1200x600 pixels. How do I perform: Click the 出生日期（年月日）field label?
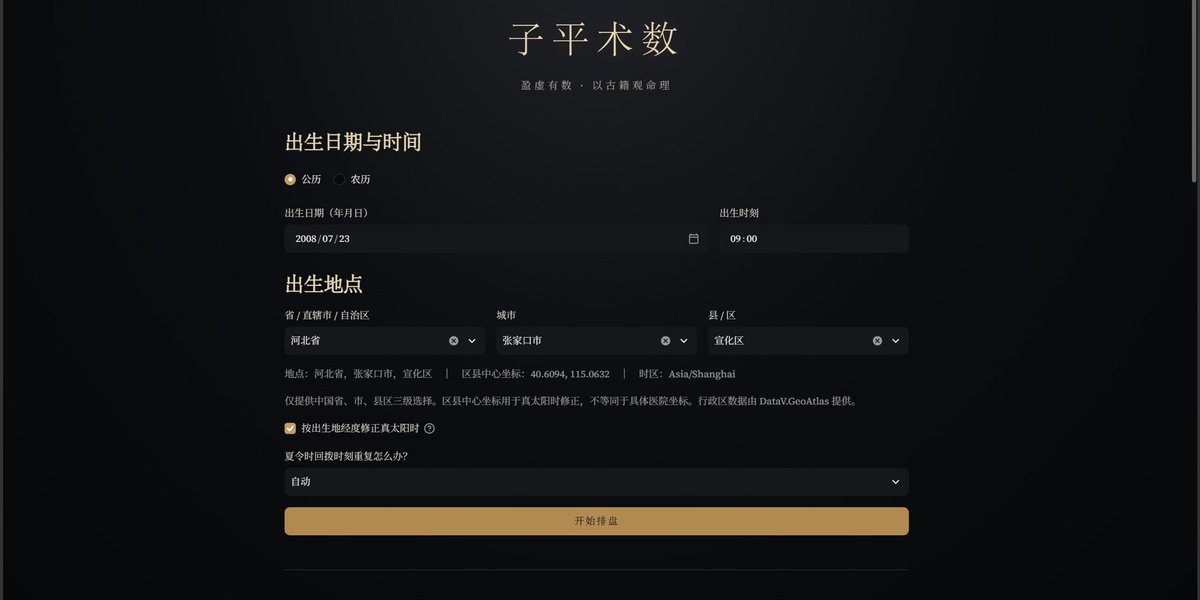[x=326, y=213]
